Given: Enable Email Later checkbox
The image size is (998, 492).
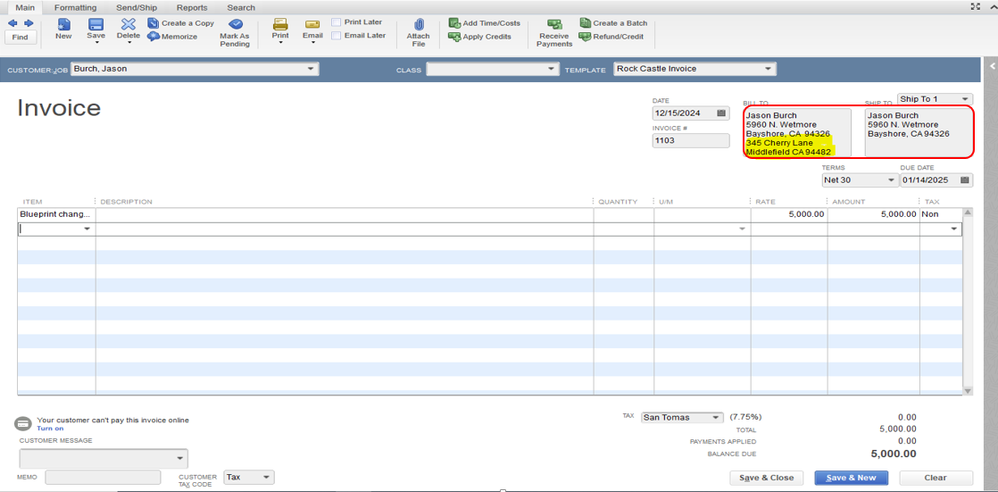Looking at the screenshot, I should [335, 36].
